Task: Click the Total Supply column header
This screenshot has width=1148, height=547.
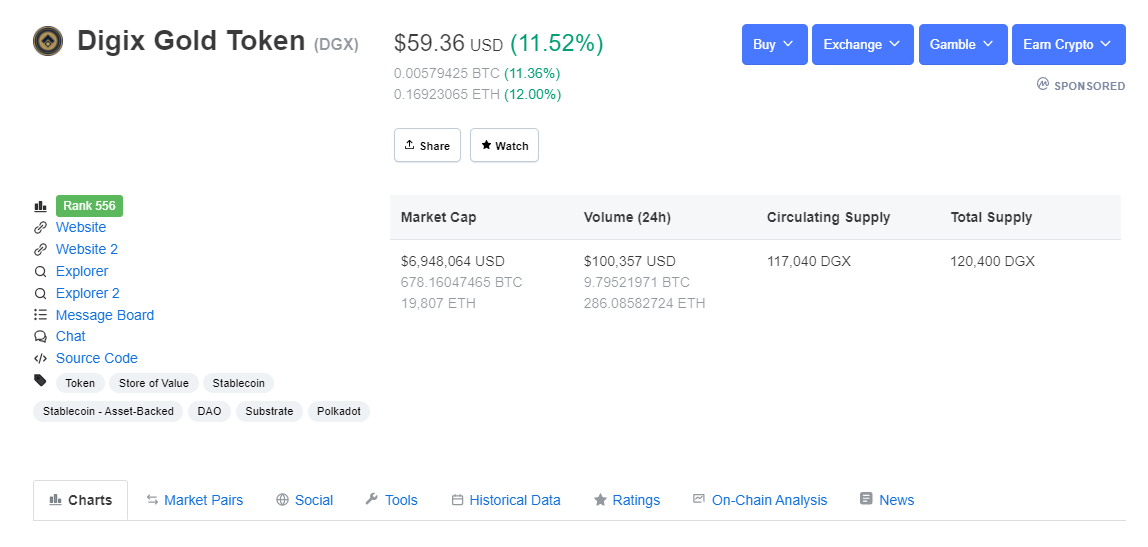Action: [x=991, y=217]
